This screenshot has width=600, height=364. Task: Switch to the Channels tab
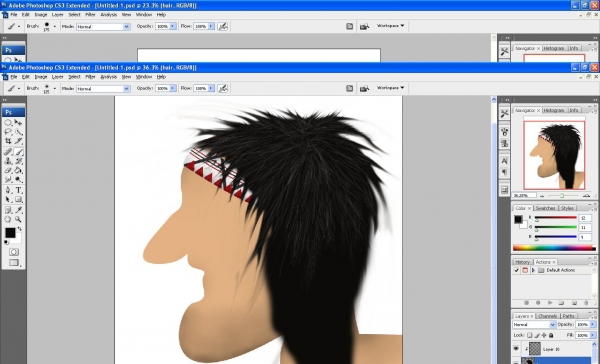pyautogui.click(x=547, y=316)
